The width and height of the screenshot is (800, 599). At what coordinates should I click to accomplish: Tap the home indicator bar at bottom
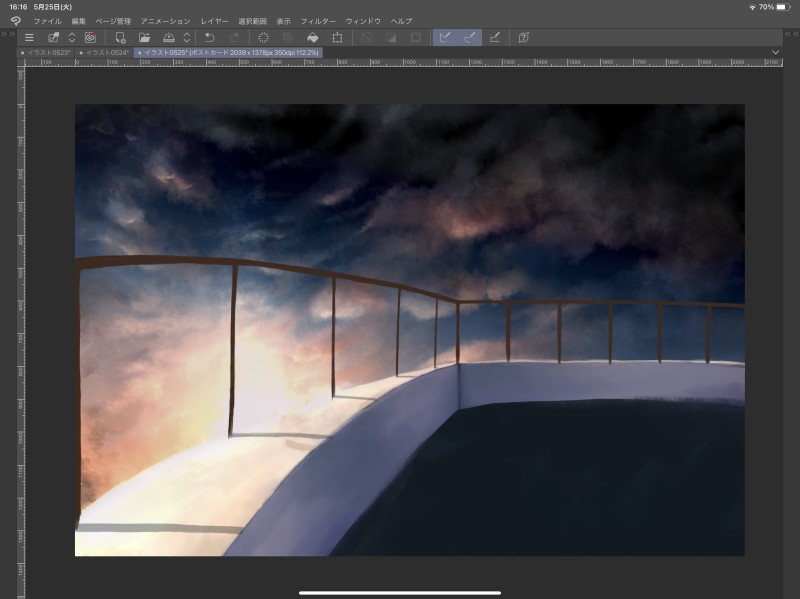(400, 593)
